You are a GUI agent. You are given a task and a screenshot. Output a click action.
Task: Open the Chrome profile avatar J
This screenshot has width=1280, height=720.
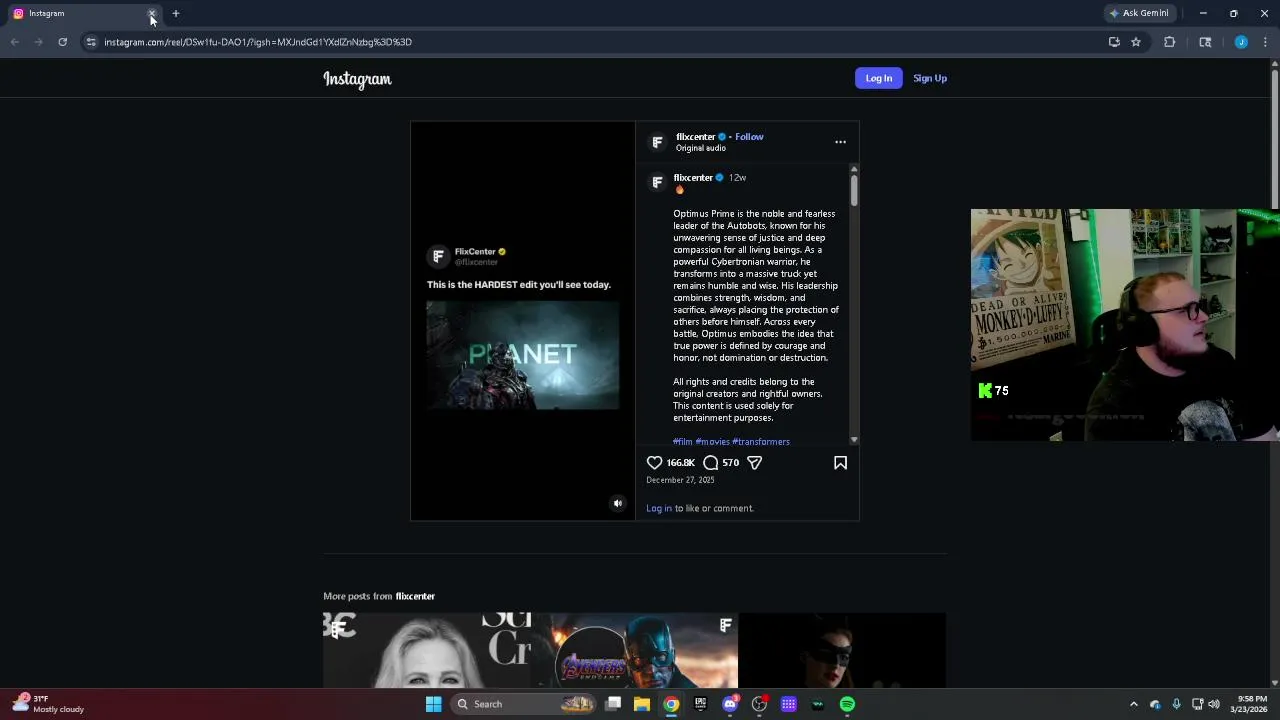(1241, 42)
